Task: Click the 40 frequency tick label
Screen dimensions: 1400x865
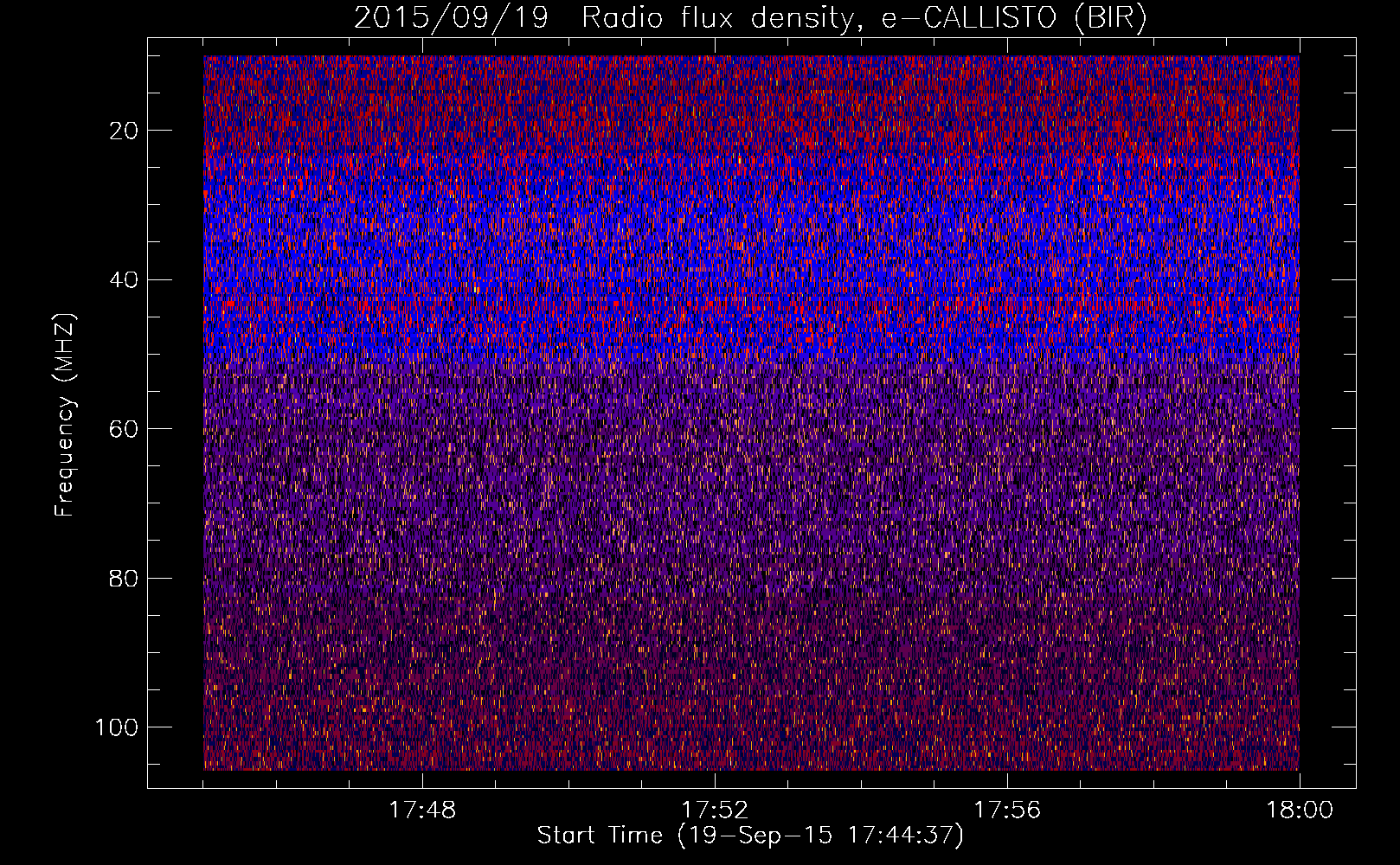Action: point(124,279)
